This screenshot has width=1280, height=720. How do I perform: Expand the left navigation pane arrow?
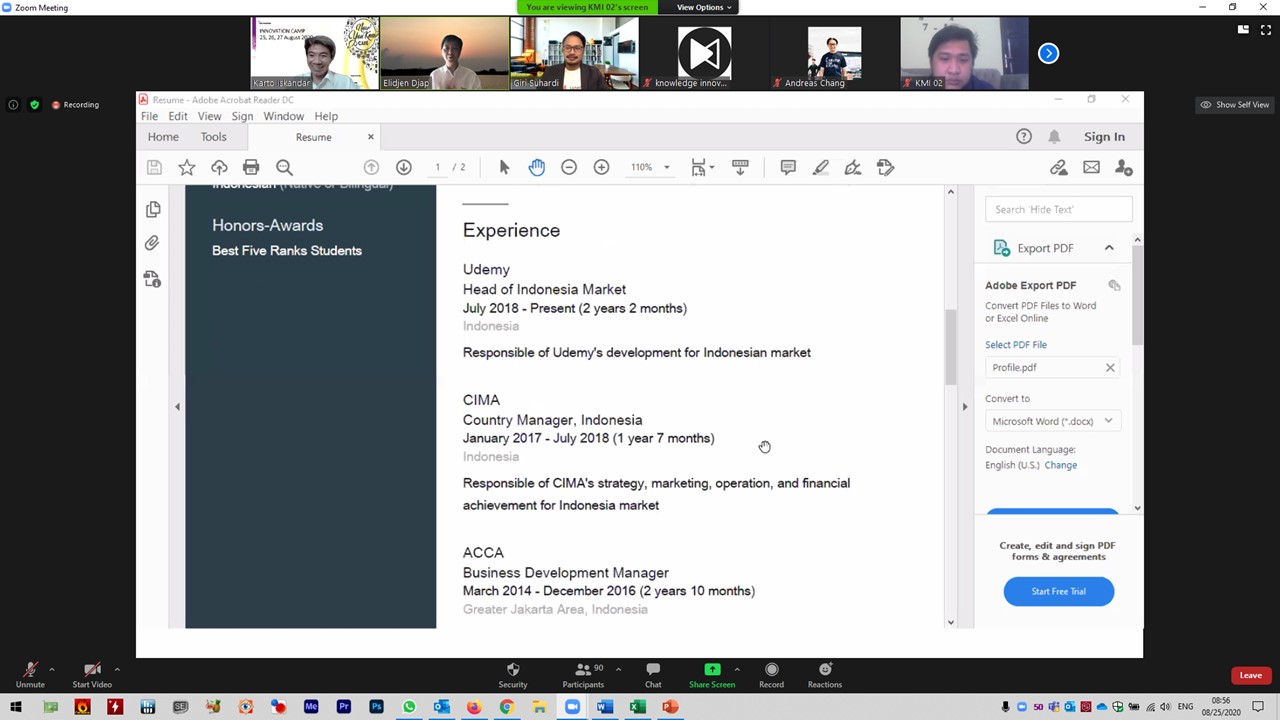tap(177, 406)
